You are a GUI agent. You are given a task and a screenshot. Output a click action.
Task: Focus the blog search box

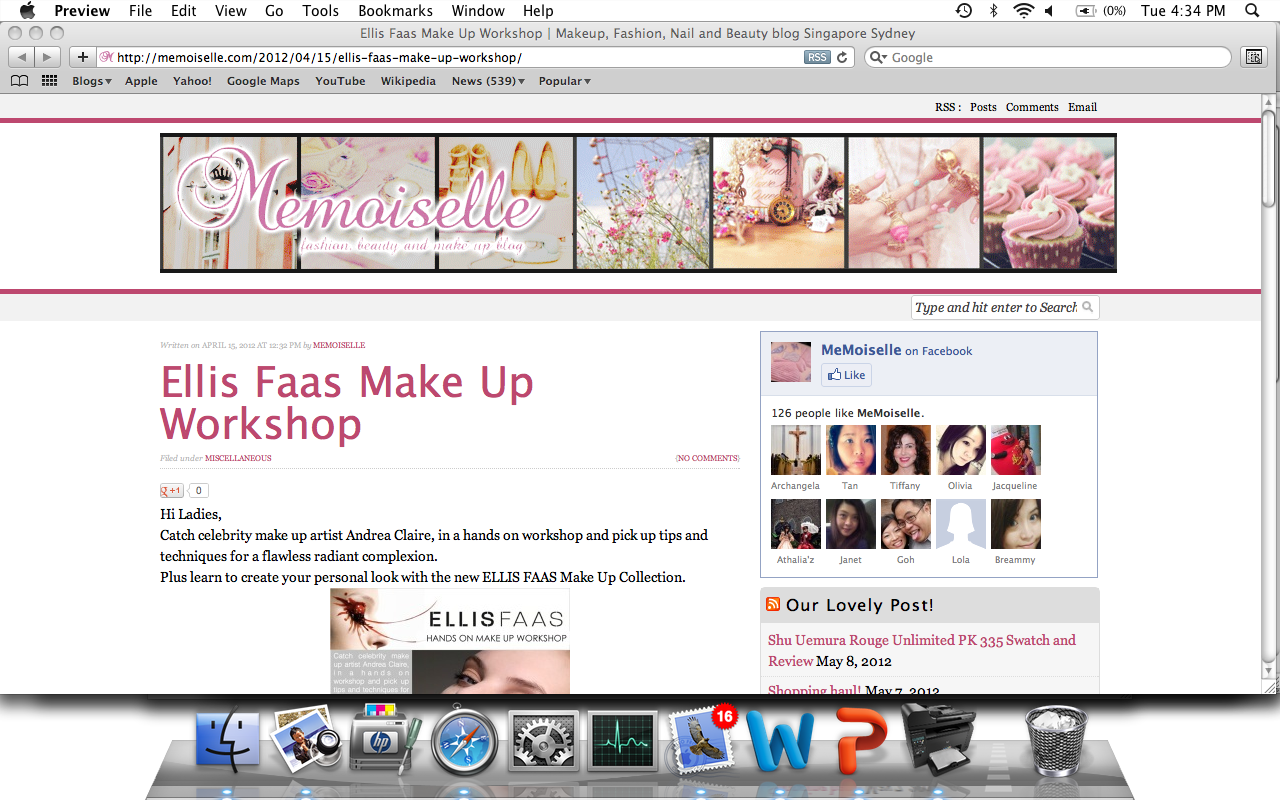point(1004,307)
